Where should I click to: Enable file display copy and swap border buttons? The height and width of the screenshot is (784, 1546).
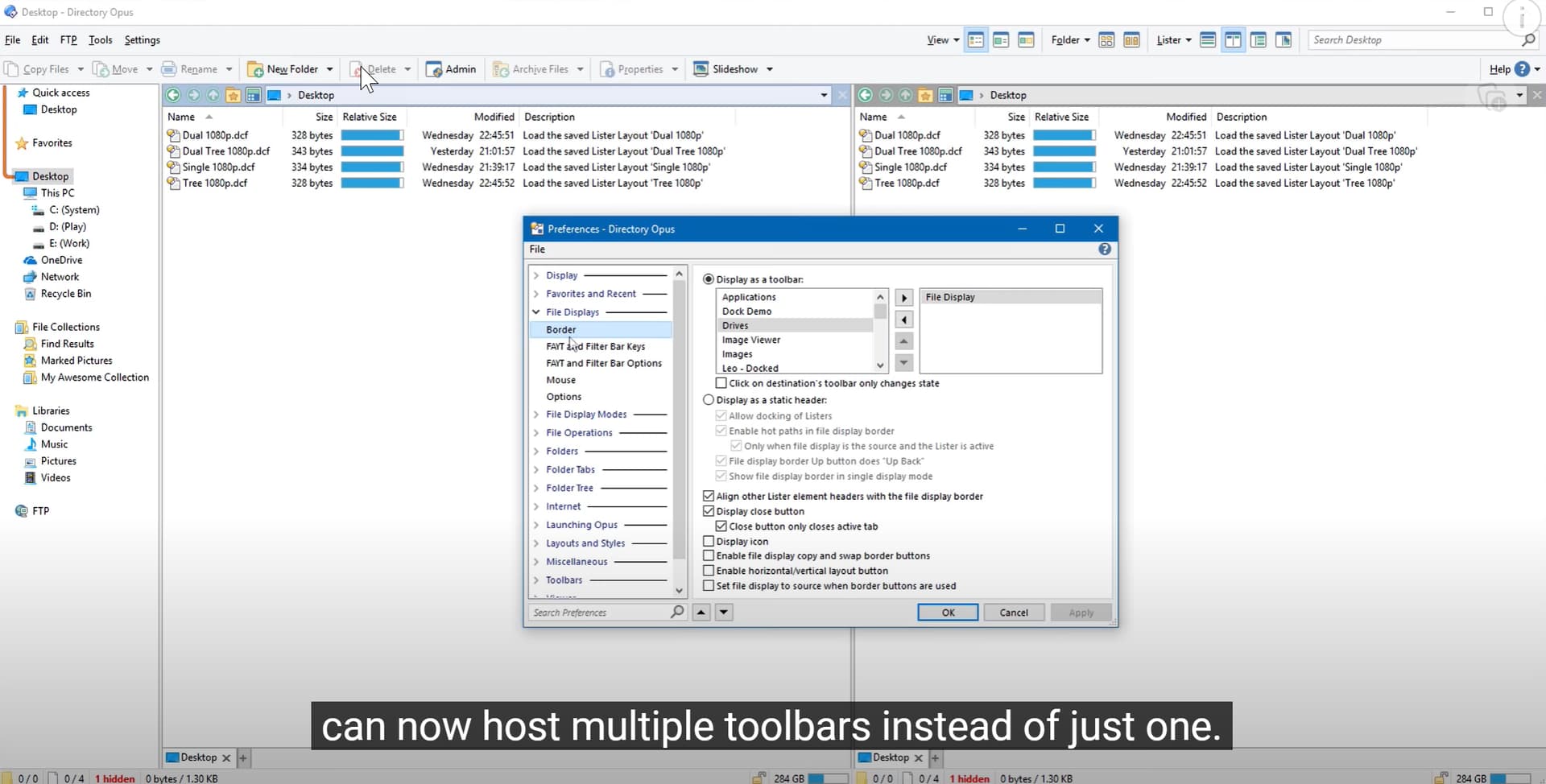[x=709, y=556]
